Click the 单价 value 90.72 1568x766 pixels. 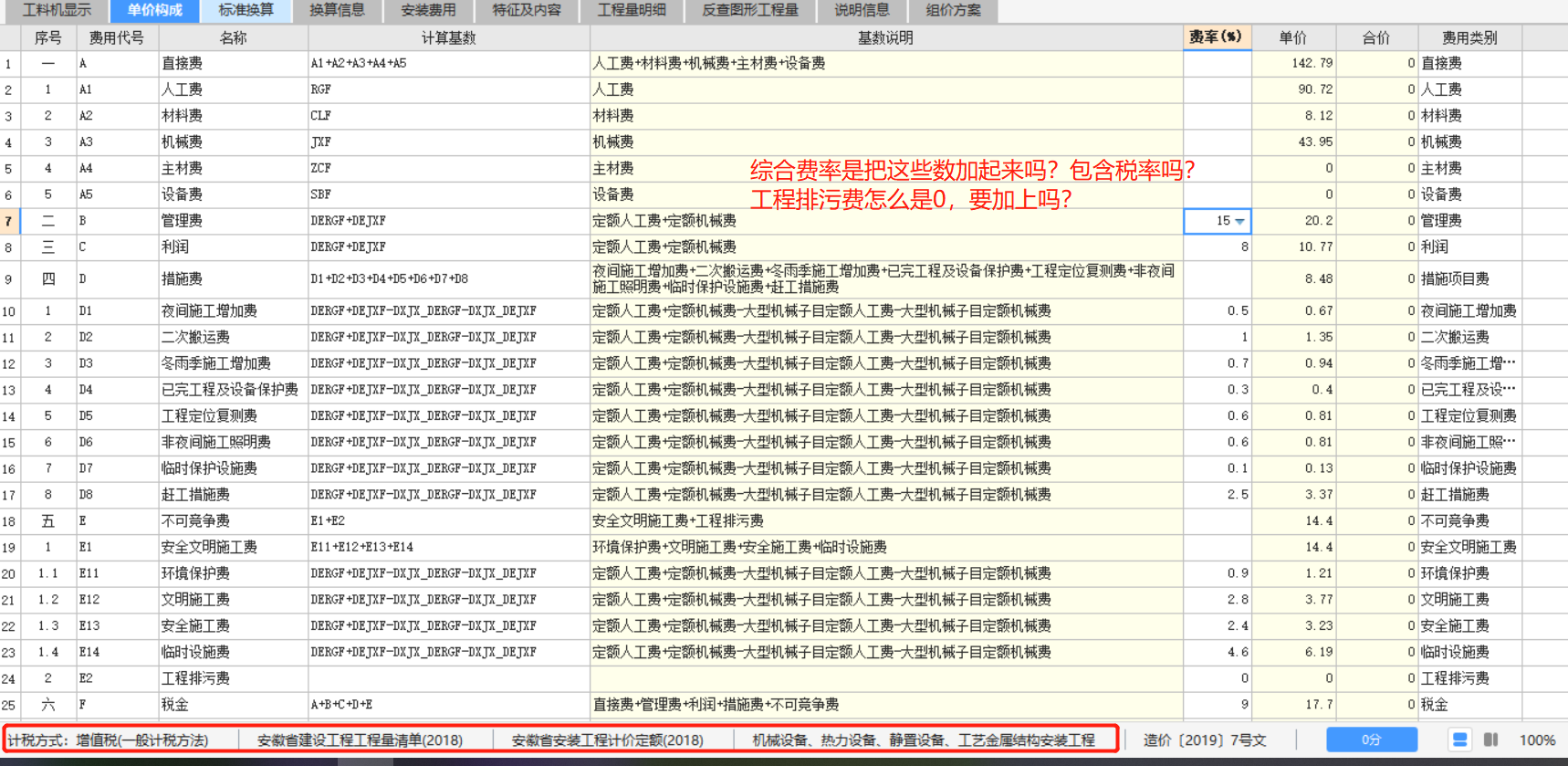tap(1315, 89)
